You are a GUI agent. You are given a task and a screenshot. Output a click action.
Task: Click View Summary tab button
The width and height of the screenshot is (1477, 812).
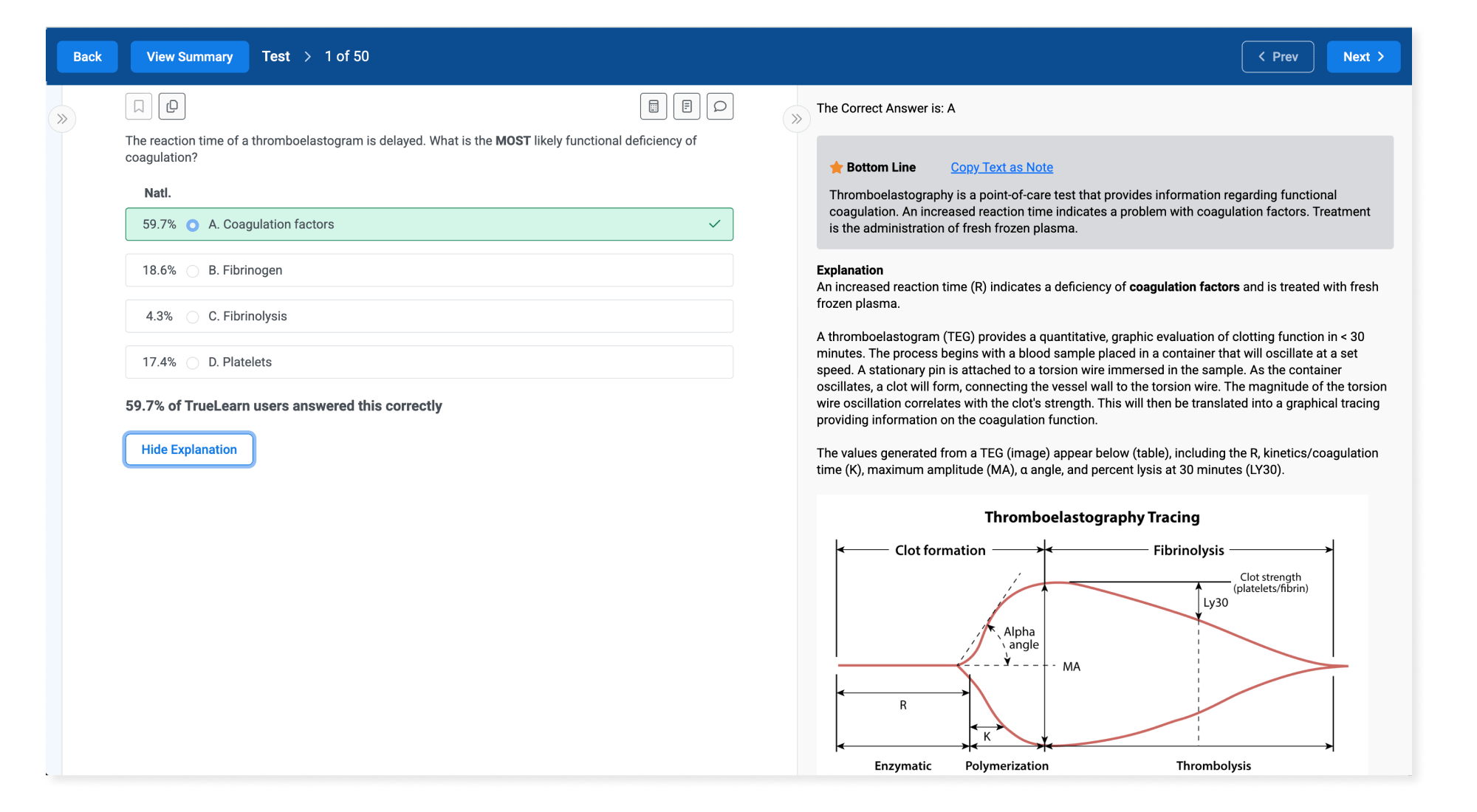[189, 56]
